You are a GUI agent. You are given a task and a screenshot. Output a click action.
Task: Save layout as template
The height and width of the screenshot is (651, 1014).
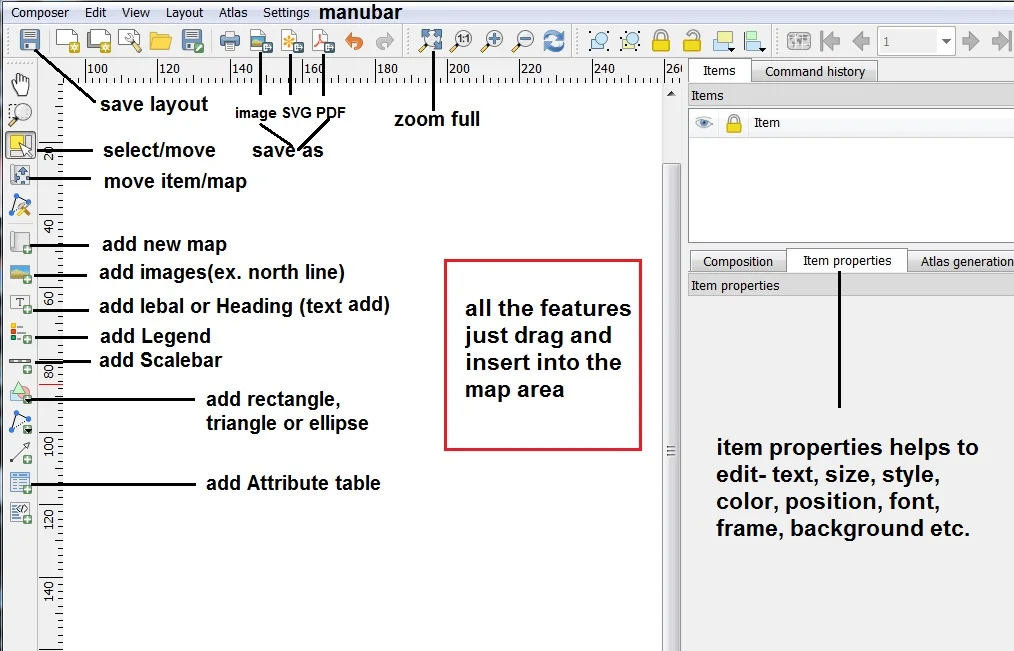pyautogui.click(x=193, y=41)
